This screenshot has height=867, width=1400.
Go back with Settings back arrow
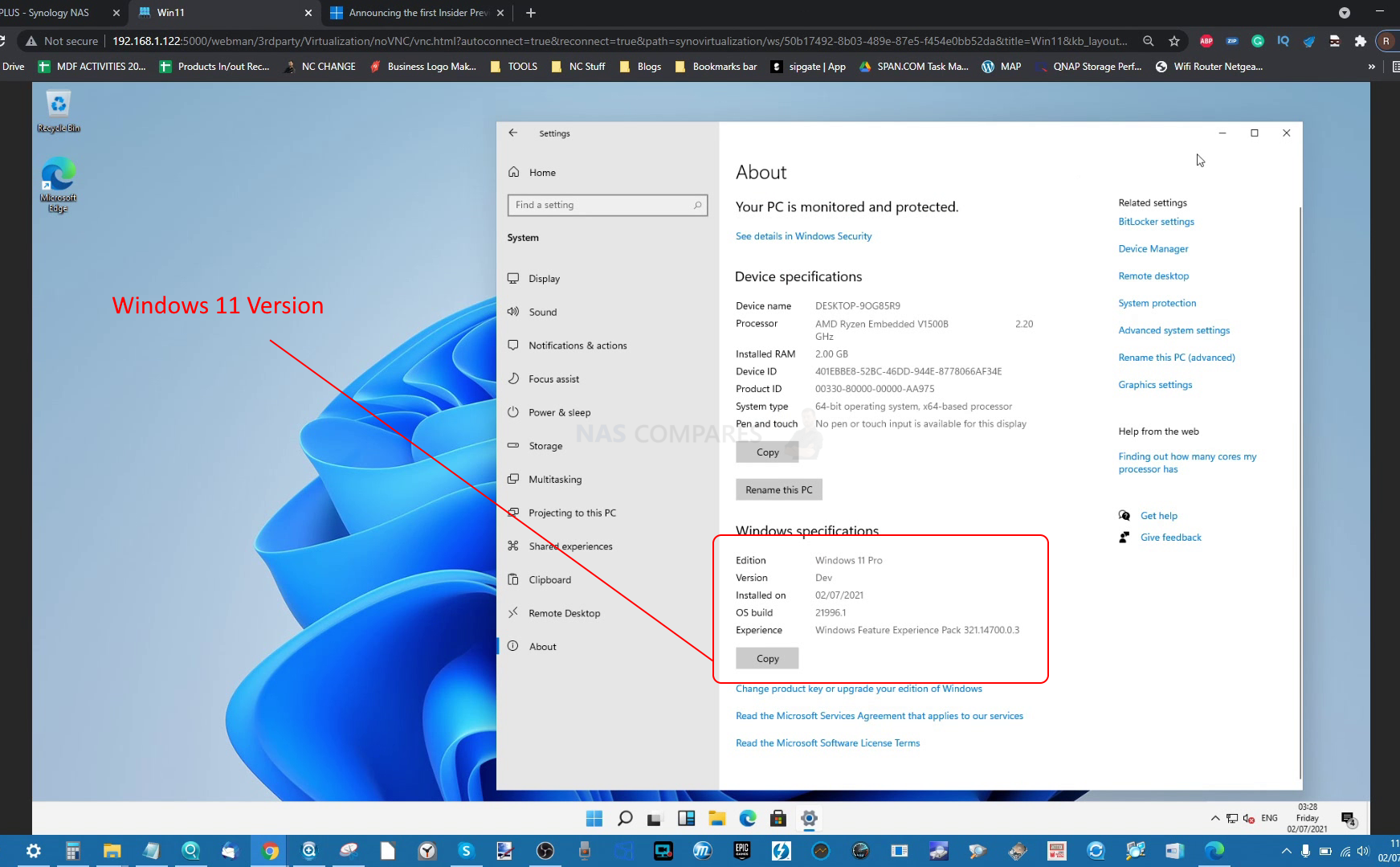coord(513,133)
